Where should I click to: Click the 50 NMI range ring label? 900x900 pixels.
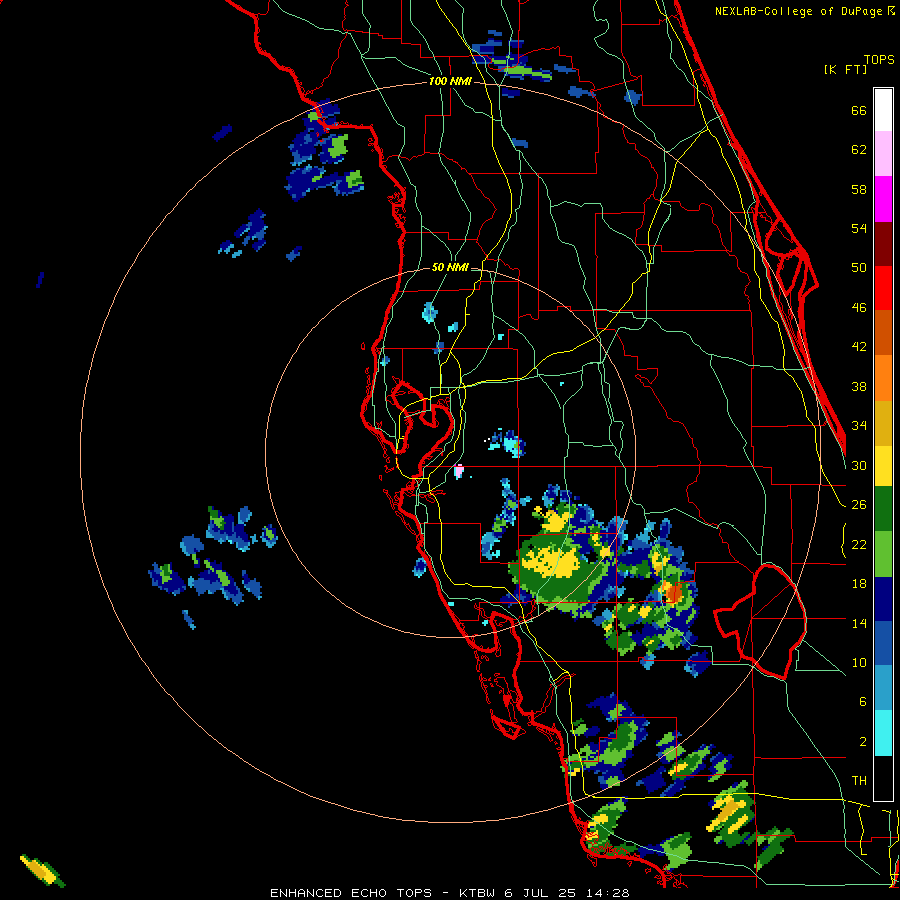[x=450, y=267]
